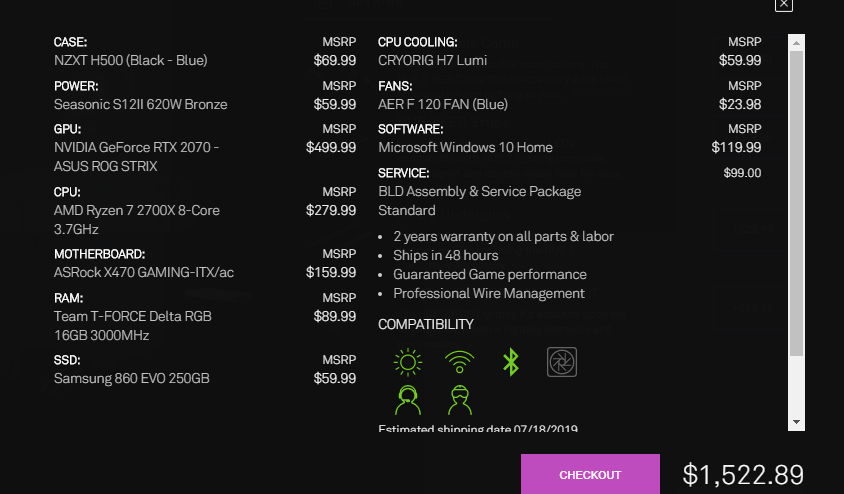The height and width of the screenshot is (494, 844).
Task: Click the Bluetooth compatibility icon
Action: pyautogui.click(x=510, y=362)
